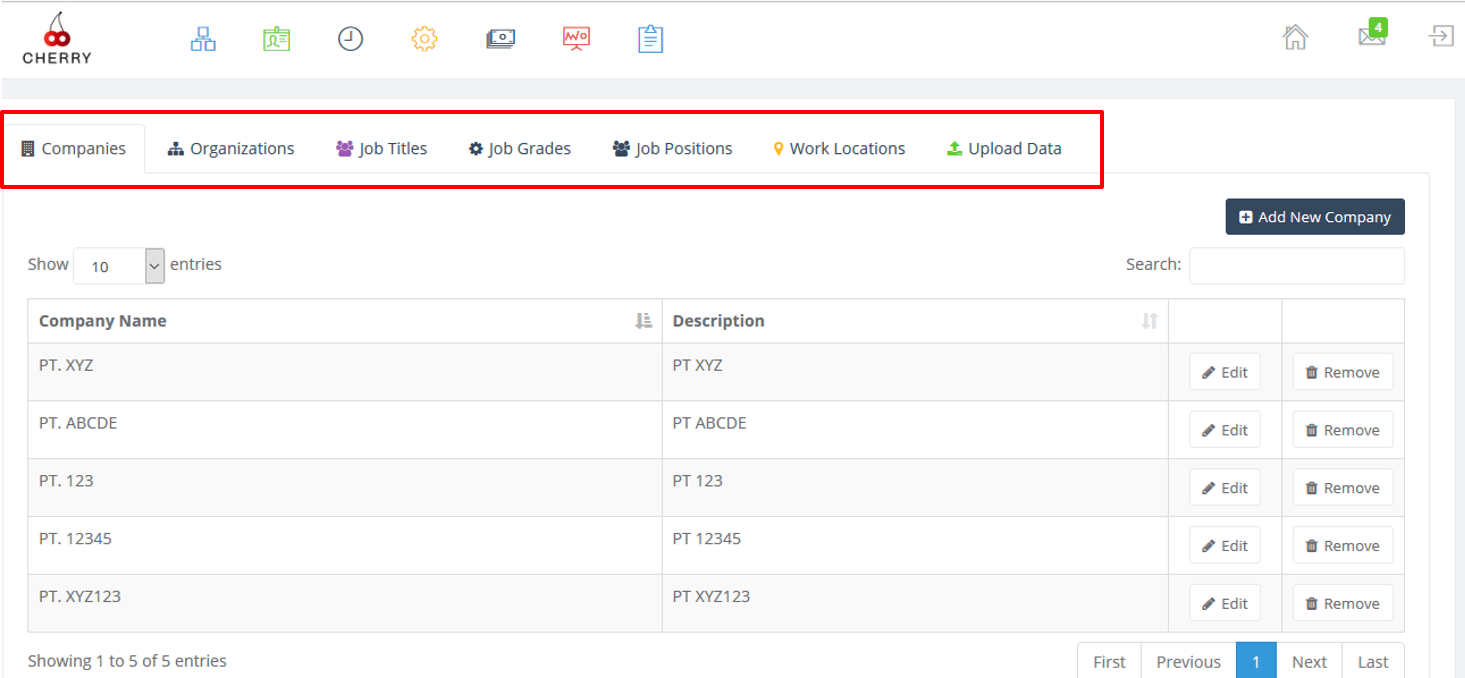
Task: Edit the PT. ABCDE company
Action: click(1224, 429)
